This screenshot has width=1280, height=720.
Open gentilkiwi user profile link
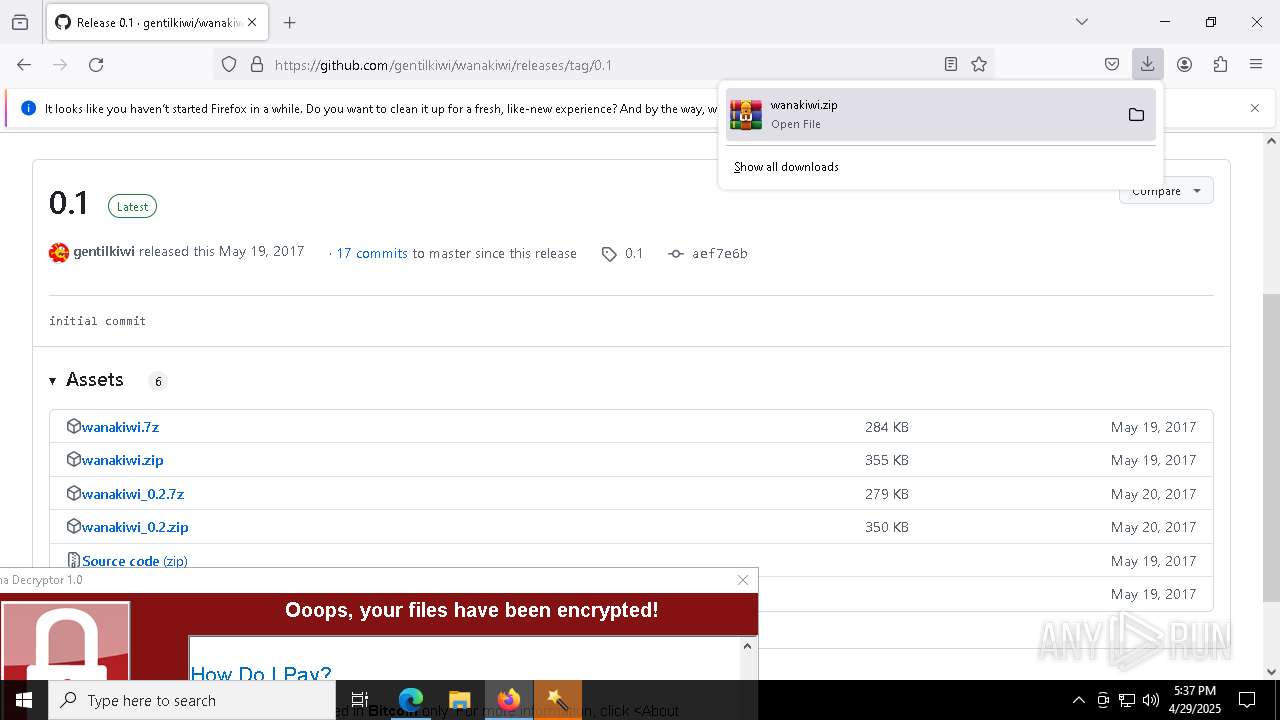click(x=104, y=252)
